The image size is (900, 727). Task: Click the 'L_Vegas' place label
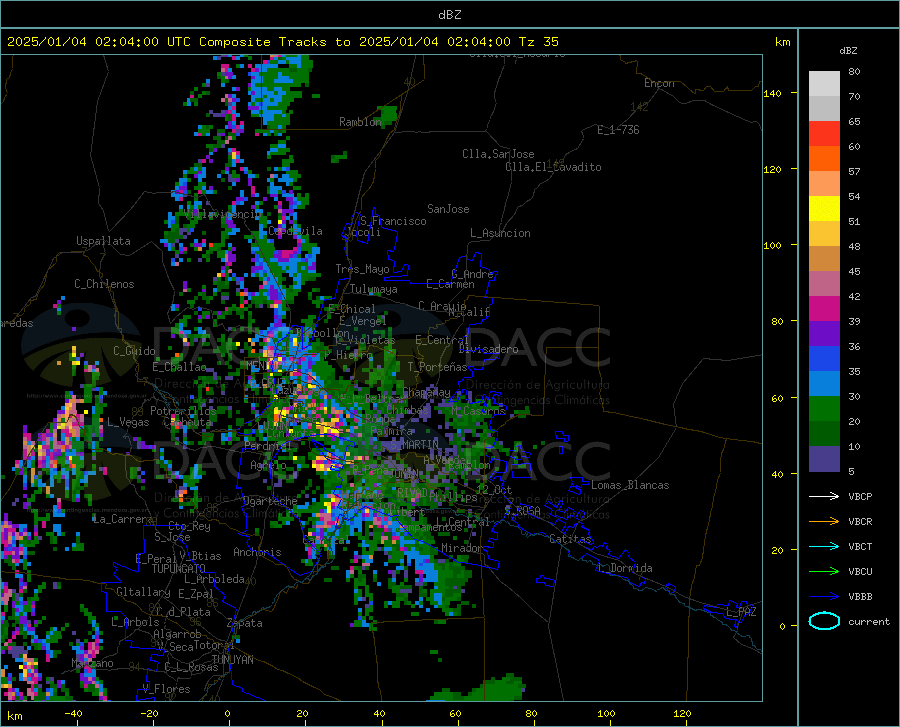click(x=128, y=422)
